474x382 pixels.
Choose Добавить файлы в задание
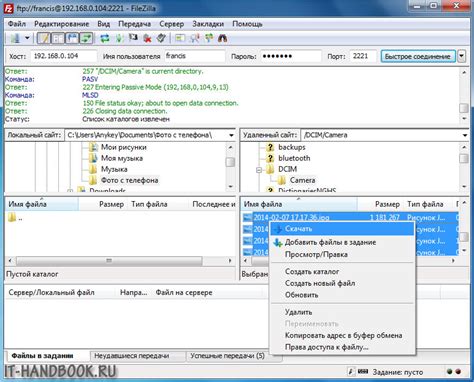click(342, 242)
